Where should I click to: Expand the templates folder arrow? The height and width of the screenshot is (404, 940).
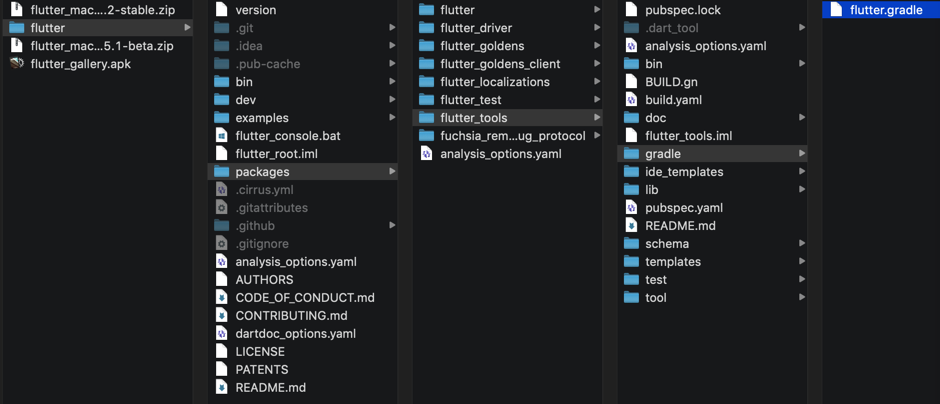802,262
